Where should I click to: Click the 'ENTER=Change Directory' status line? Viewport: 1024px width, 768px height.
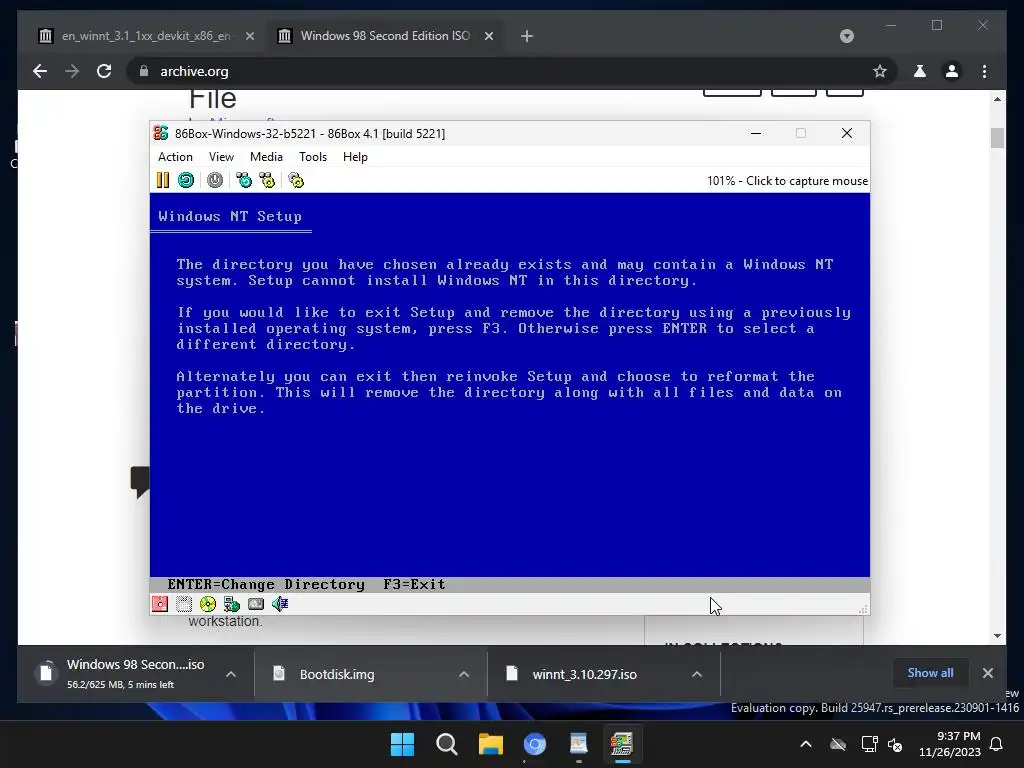(266, 584)
